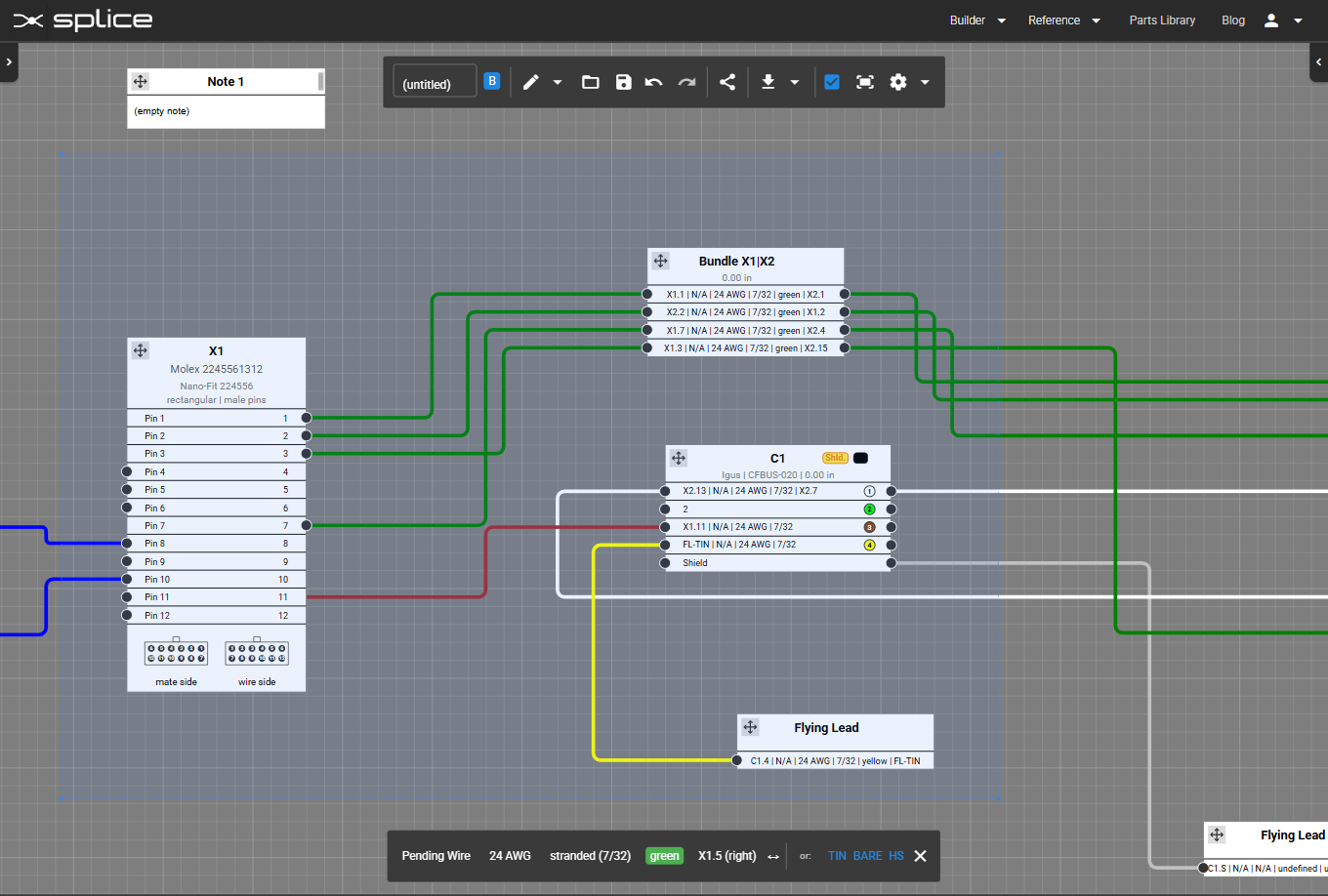This screenshot has width=1328, height=896.
Task: Go to the Blog page
Action: (1232, 20)
